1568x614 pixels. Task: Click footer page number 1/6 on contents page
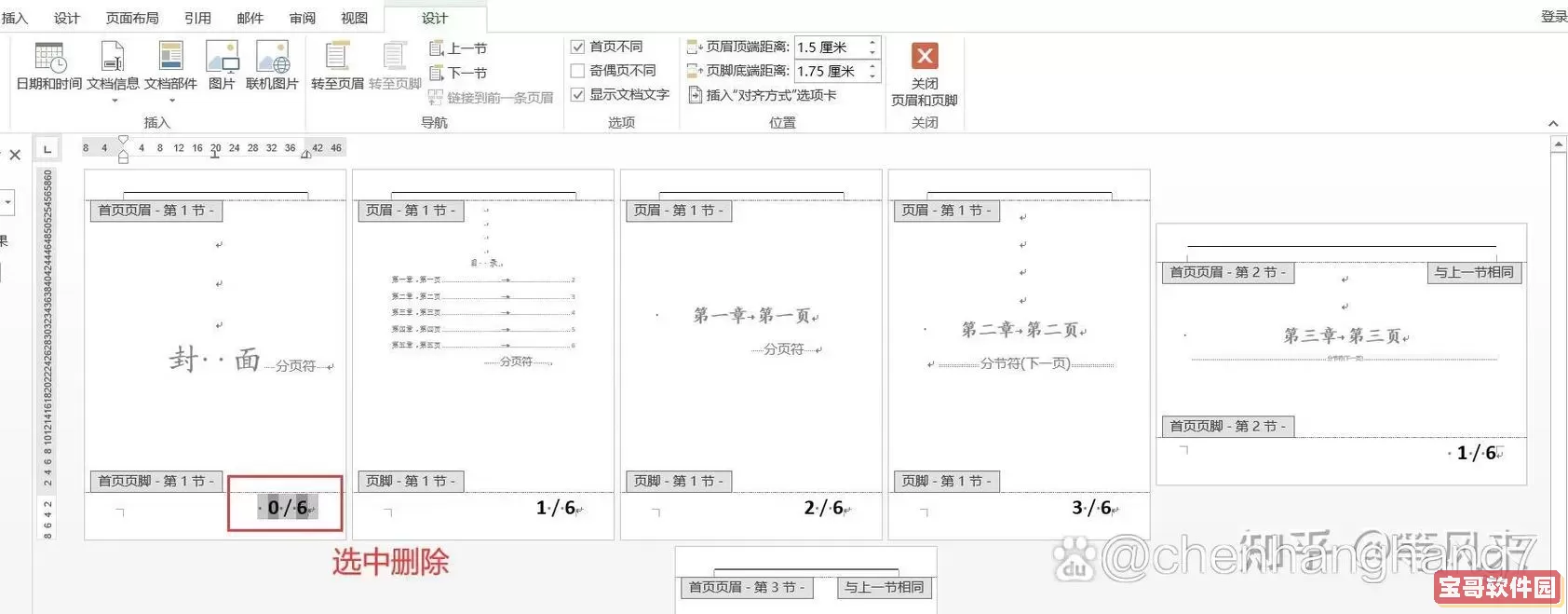coord(557,508)
